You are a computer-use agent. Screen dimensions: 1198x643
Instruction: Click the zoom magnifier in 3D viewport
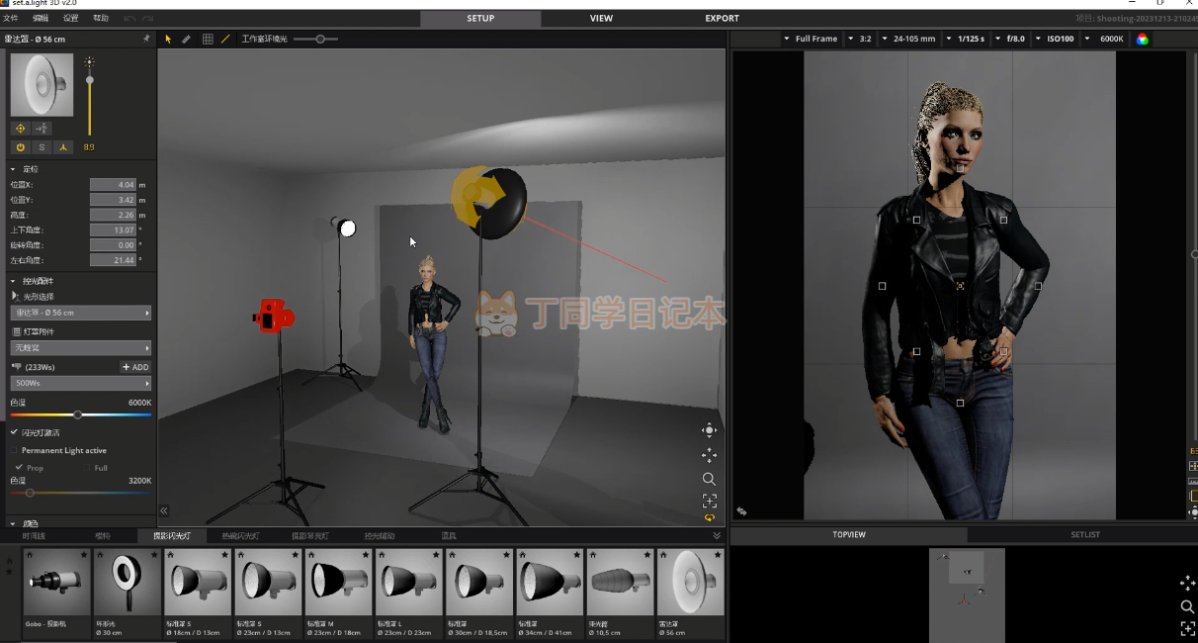click(x=709, y=479)
